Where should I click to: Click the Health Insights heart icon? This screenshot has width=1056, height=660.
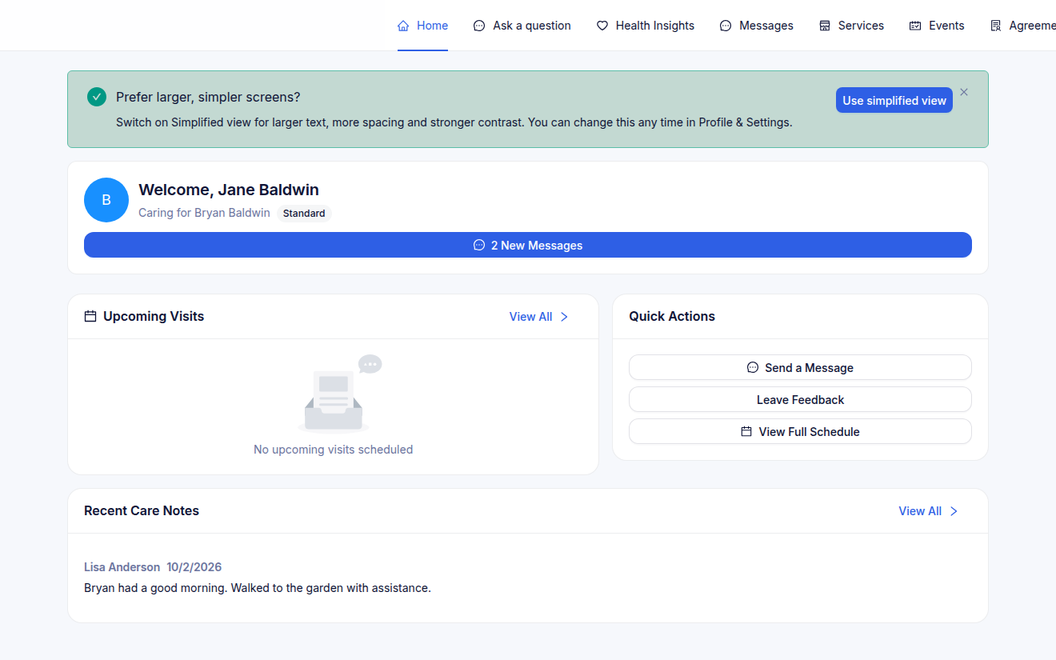point(602,26)
